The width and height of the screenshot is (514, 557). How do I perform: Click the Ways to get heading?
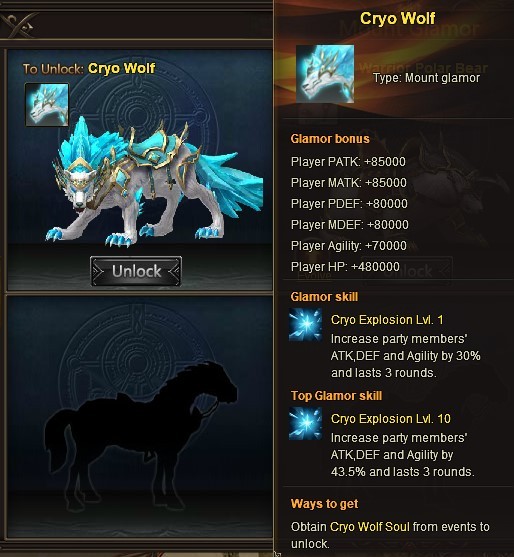pyautogui.click(x=324, y=504)
